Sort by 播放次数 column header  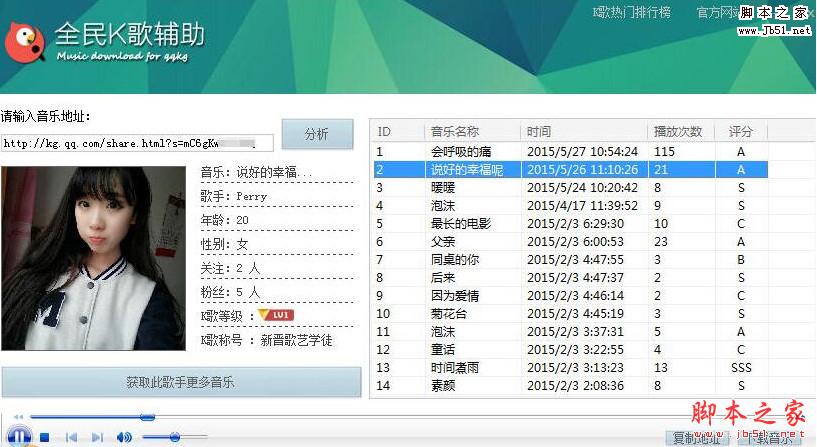[x=680, y=131]
